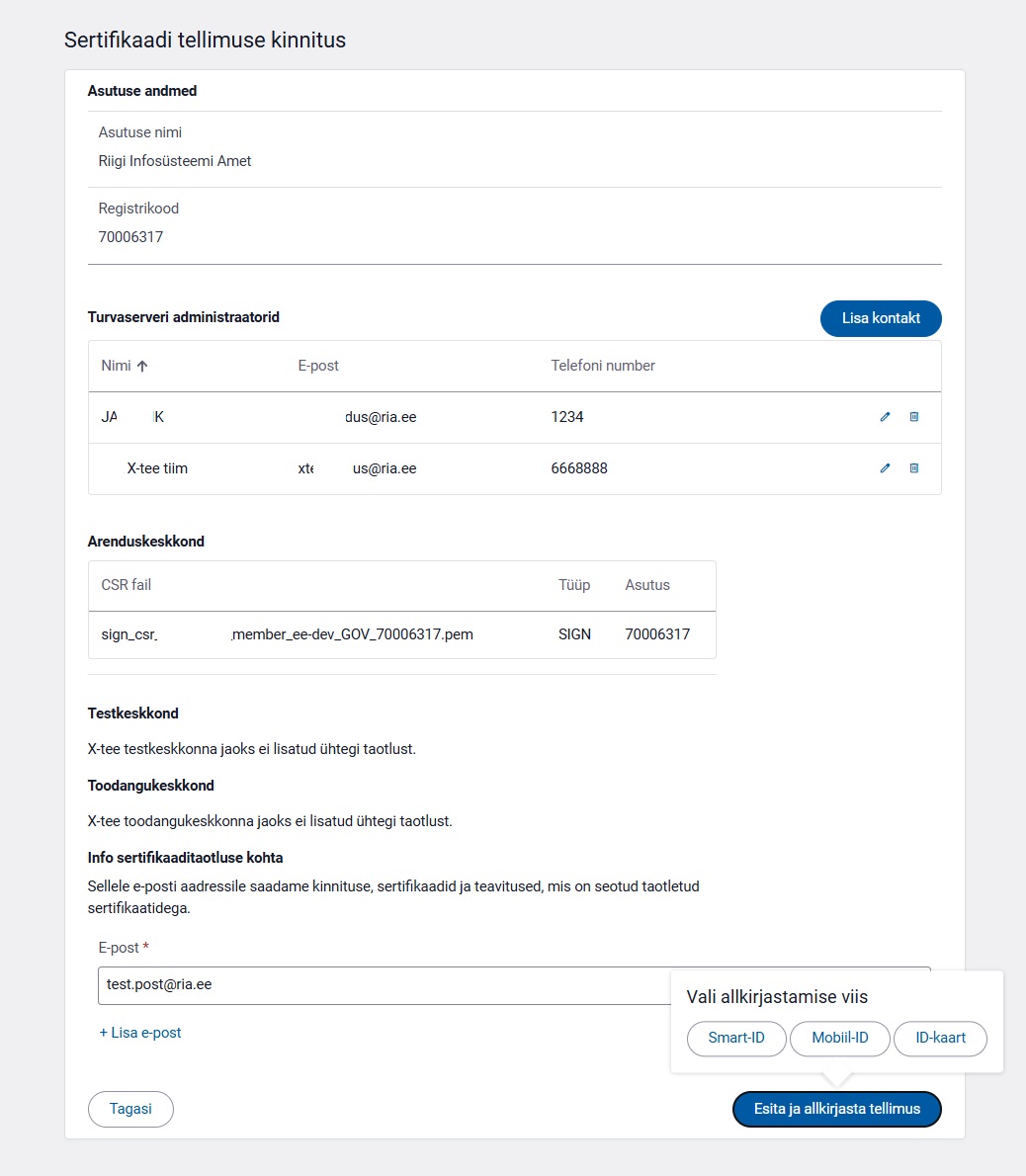Click the Asutus column header

647,585
